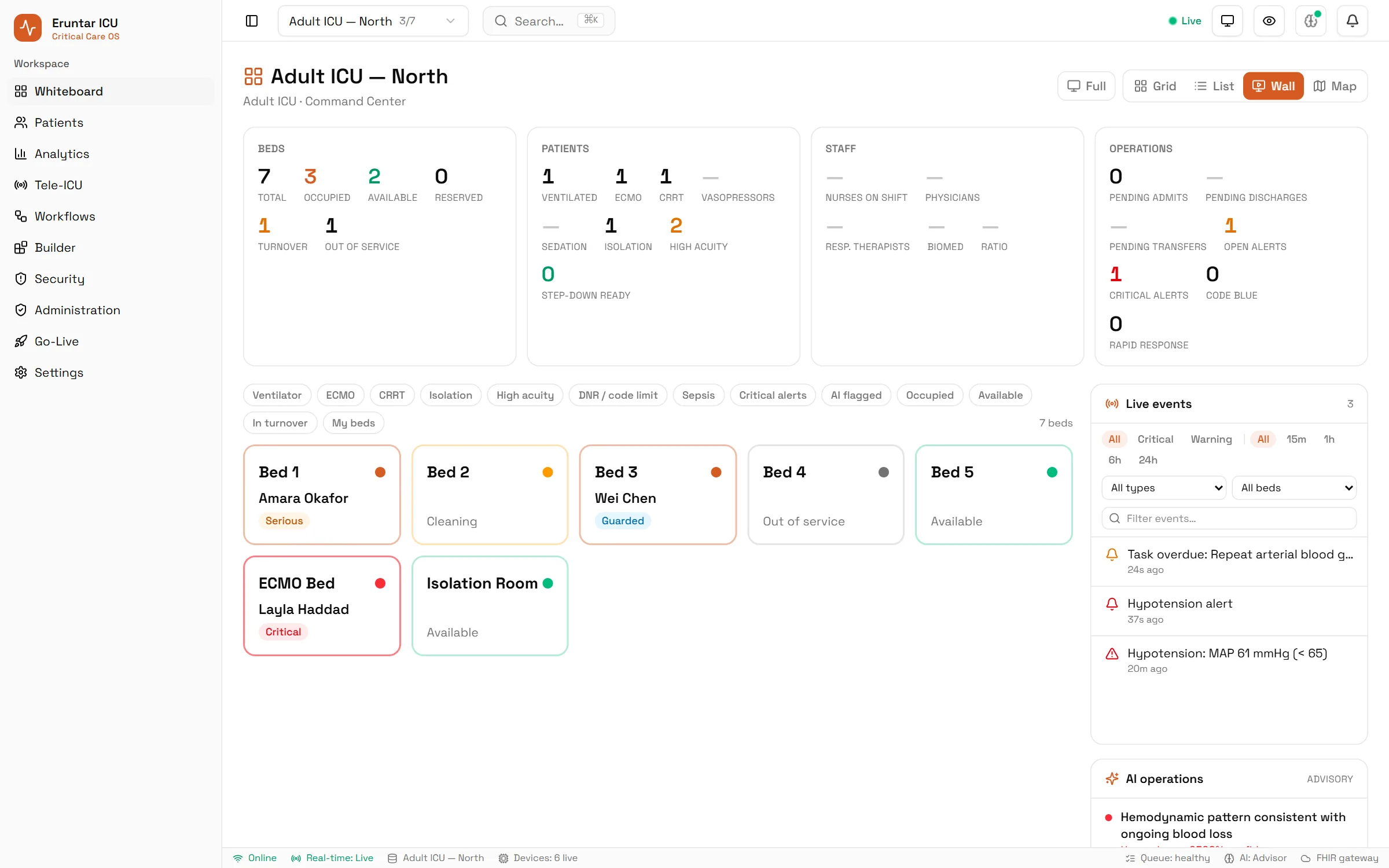
Task: Switch to the Grid view tab
Action: coord(1155,86)
